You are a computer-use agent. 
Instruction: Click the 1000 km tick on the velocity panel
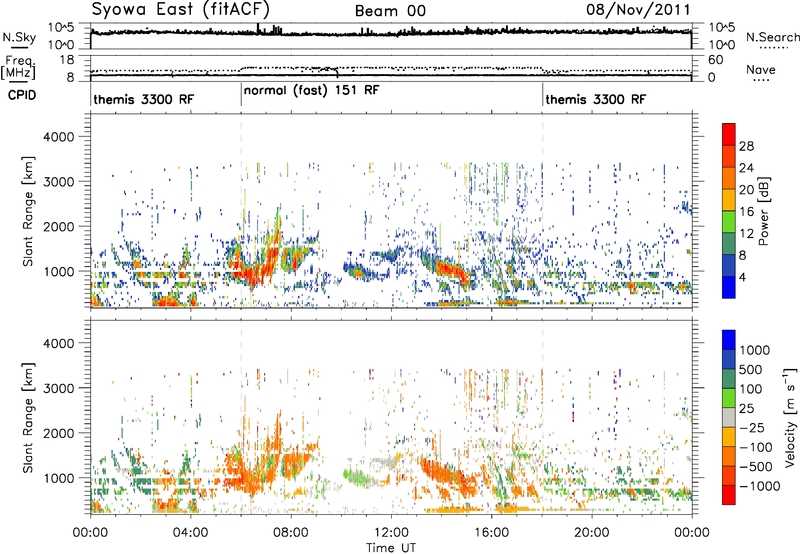coord(58,478)
